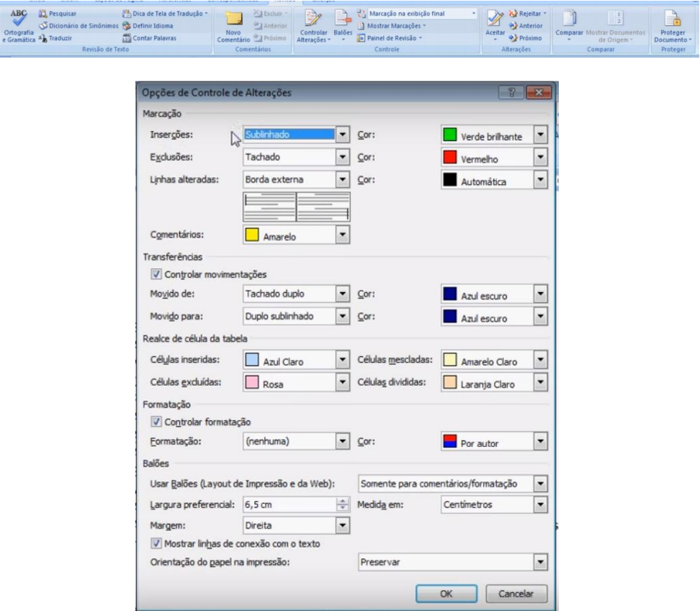
Task: Open the Orientação do papel dropdown
Action: 540,563
